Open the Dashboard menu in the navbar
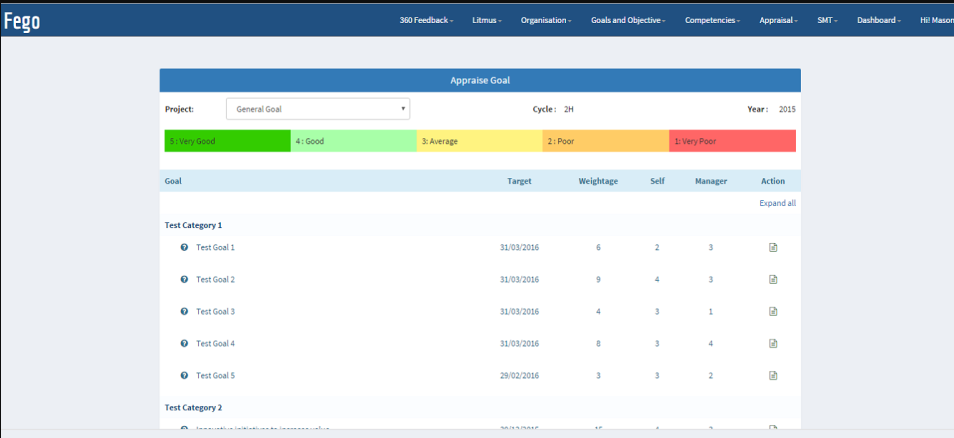Viewport: 954px width, 438px height. coord(879,20)
